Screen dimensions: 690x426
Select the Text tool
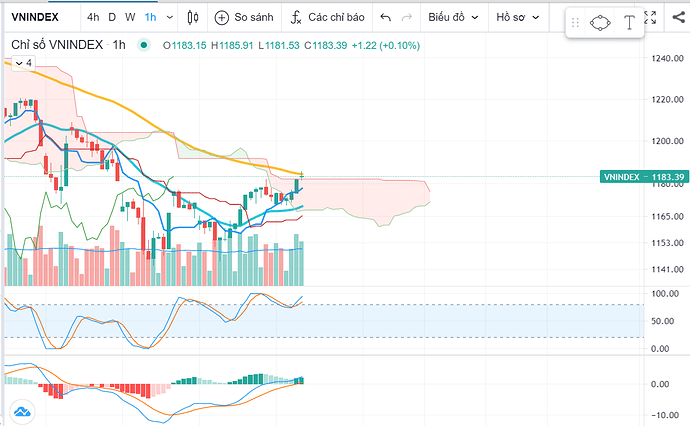[x=630, y=23]
